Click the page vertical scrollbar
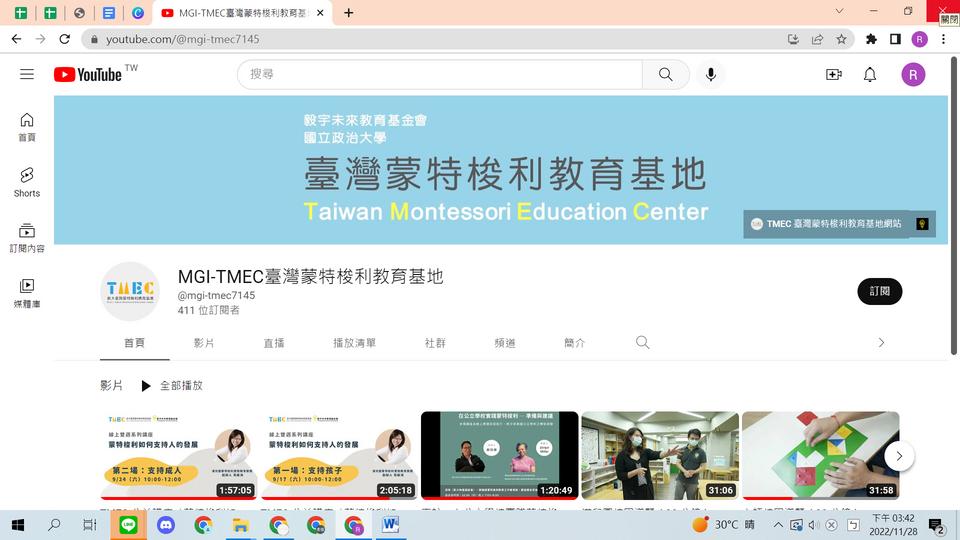Image resolution: width=960 pixels, height=540 pixels. 953,206
